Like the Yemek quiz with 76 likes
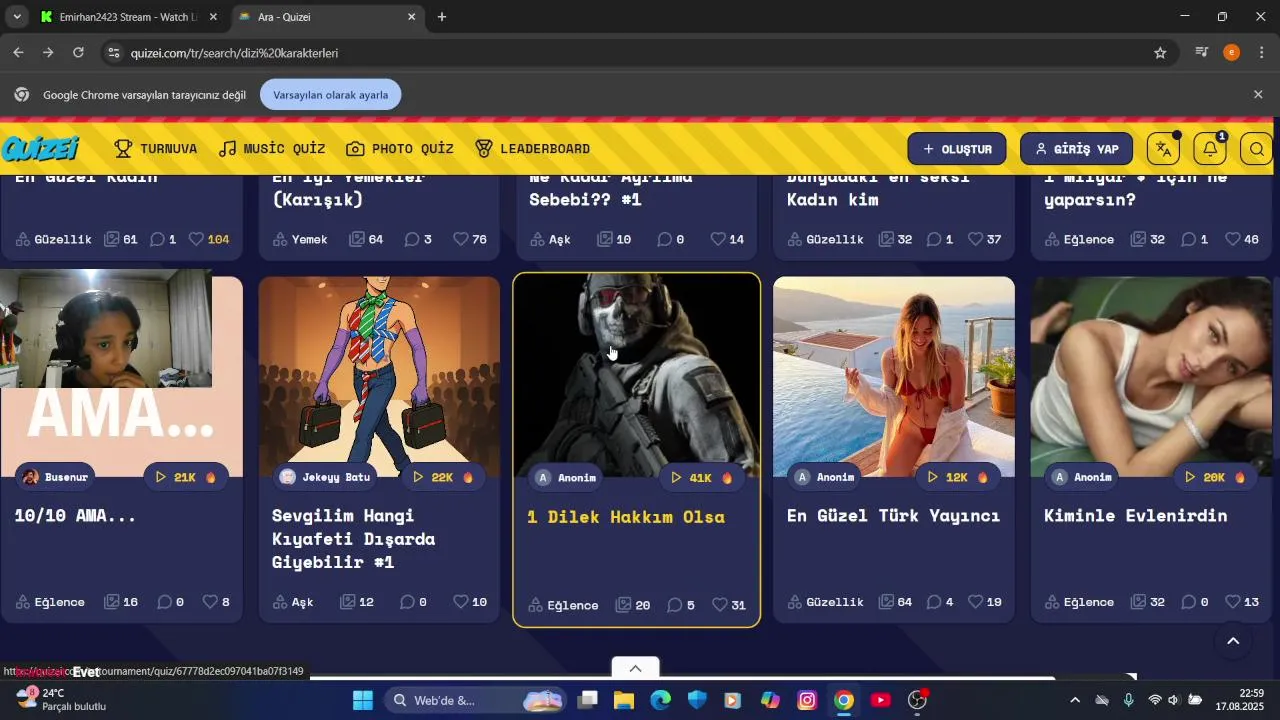Screen dimensions: 1280x720 pos(461,239)
